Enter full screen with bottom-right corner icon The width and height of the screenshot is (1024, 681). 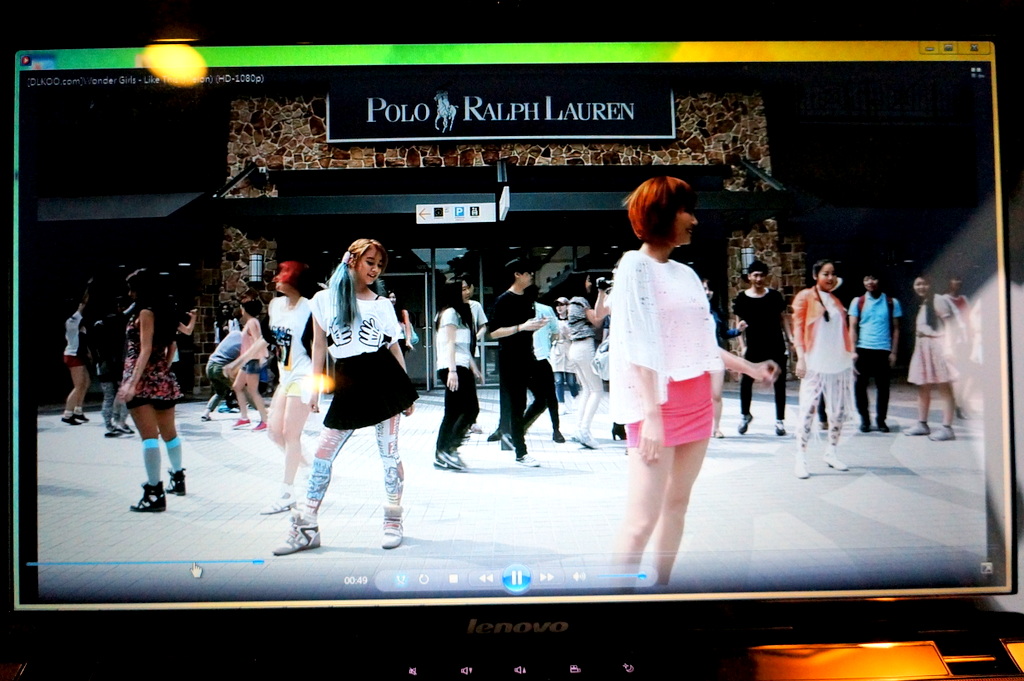coord(986,568)
